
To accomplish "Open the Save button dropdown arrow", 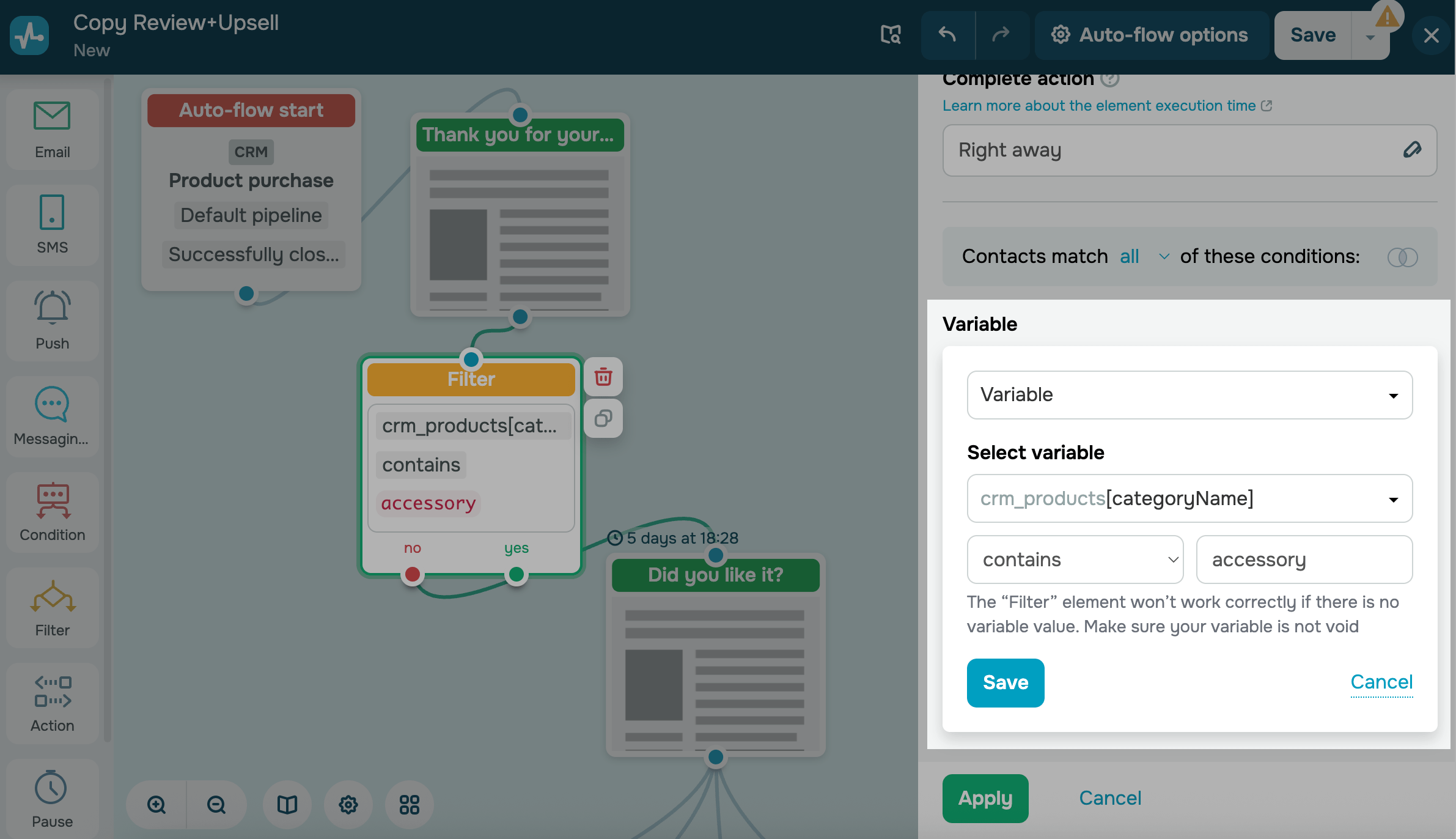I will click(1370, 37).
